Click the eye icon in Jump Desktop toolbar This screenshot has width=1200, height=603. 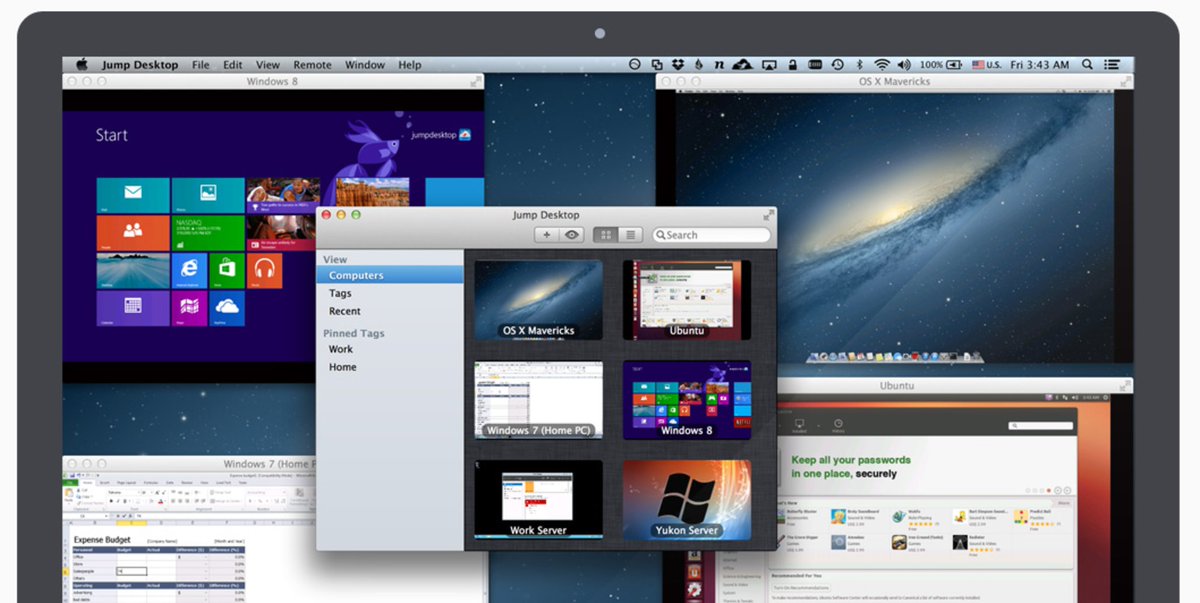point(572,235)
